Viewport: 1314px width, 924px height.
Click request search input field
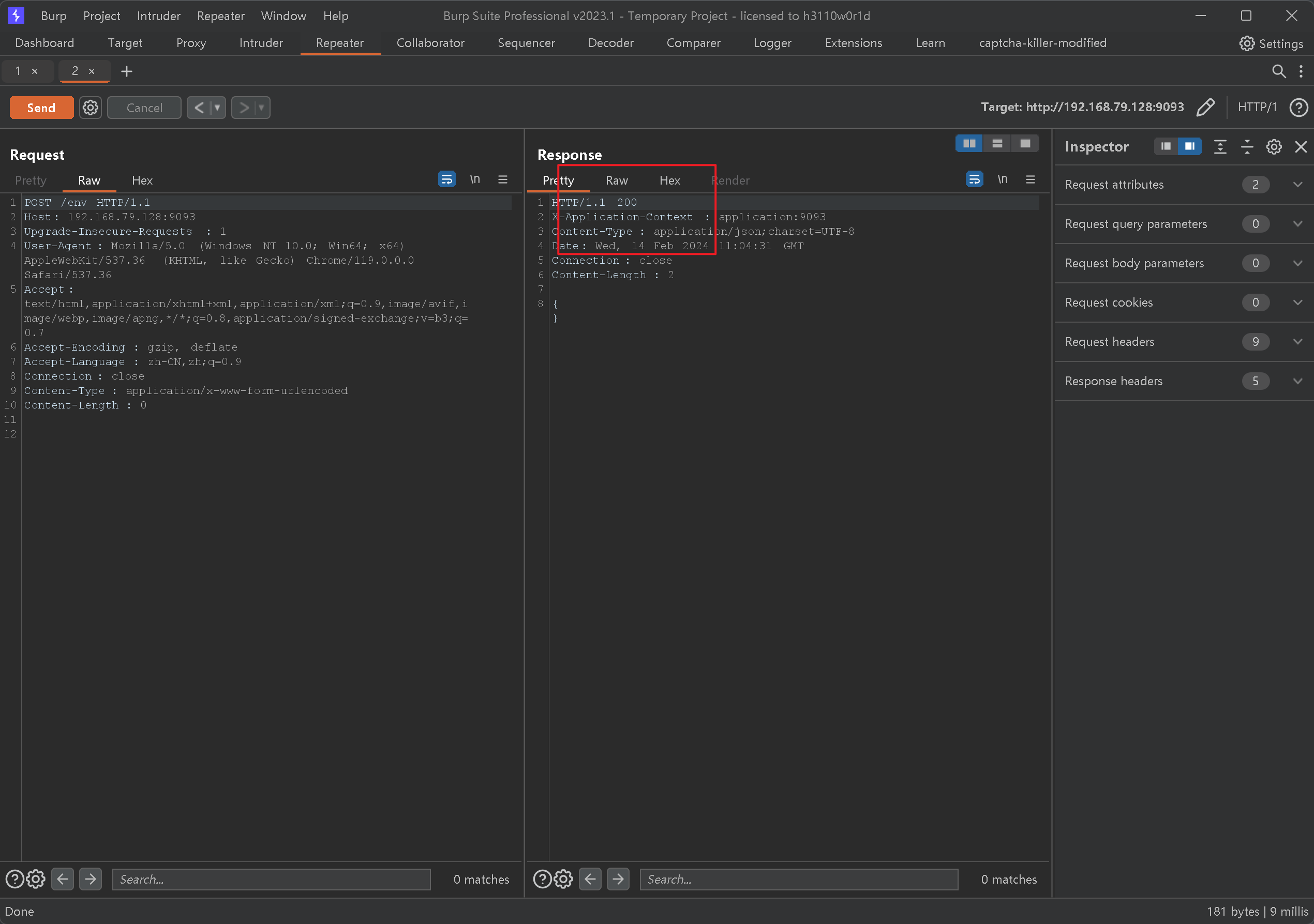(x=271, y=879)
